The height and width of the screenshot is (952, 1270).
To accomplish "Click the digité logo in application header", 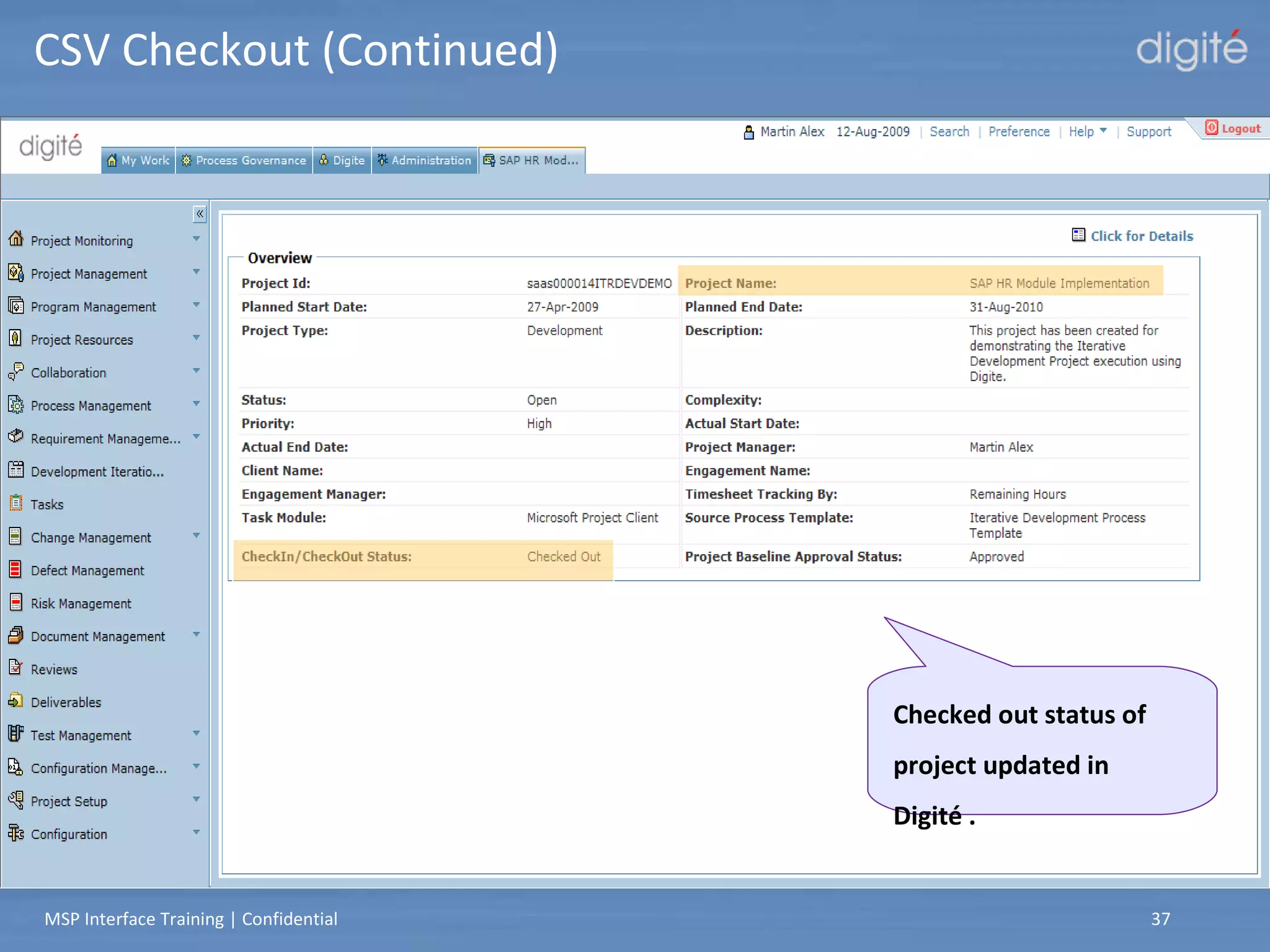I will pyautogui.click(x=51, y=148).
